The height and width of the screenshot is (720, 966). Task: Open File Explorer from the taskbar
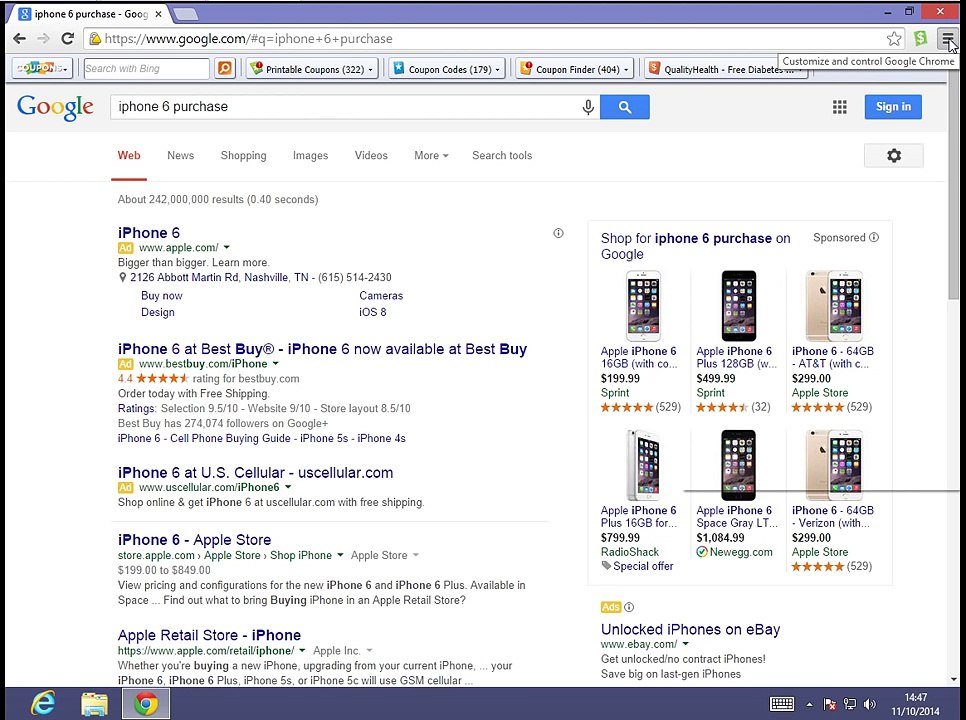(x=94, y=703)
